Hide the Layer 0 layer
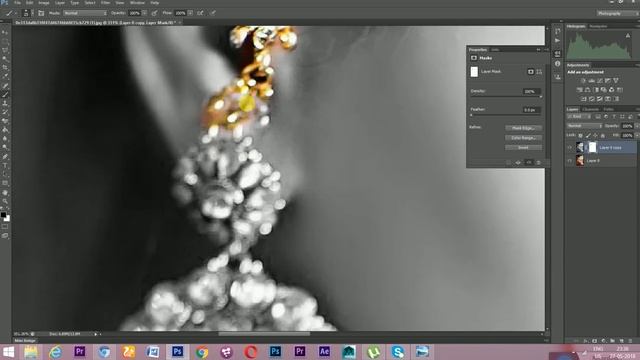Screen dimensions: 640x360 [570, 161]
